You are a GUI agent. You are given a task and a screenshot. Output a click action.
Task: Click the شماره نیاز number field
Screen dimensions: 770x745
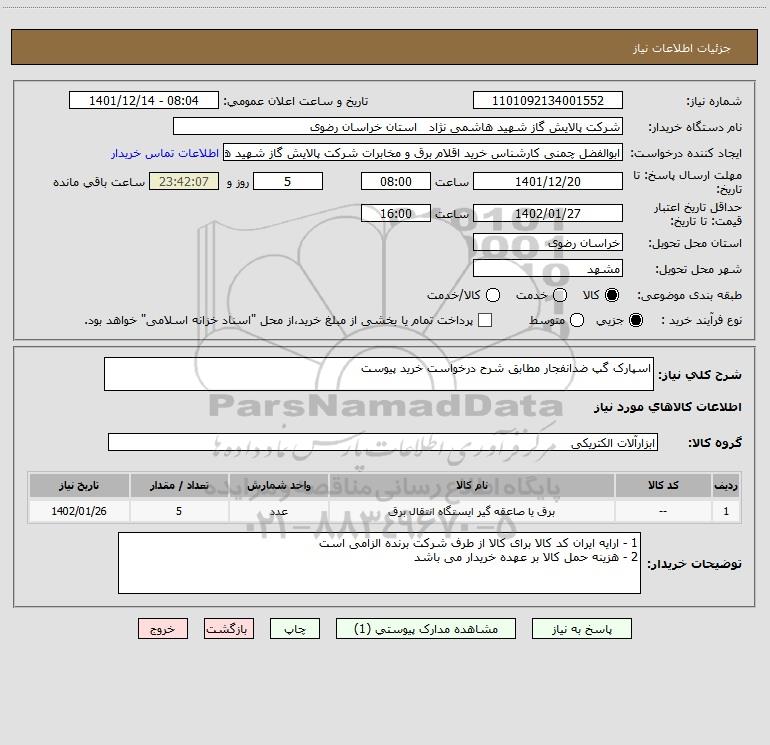click(x=548, y=101)
